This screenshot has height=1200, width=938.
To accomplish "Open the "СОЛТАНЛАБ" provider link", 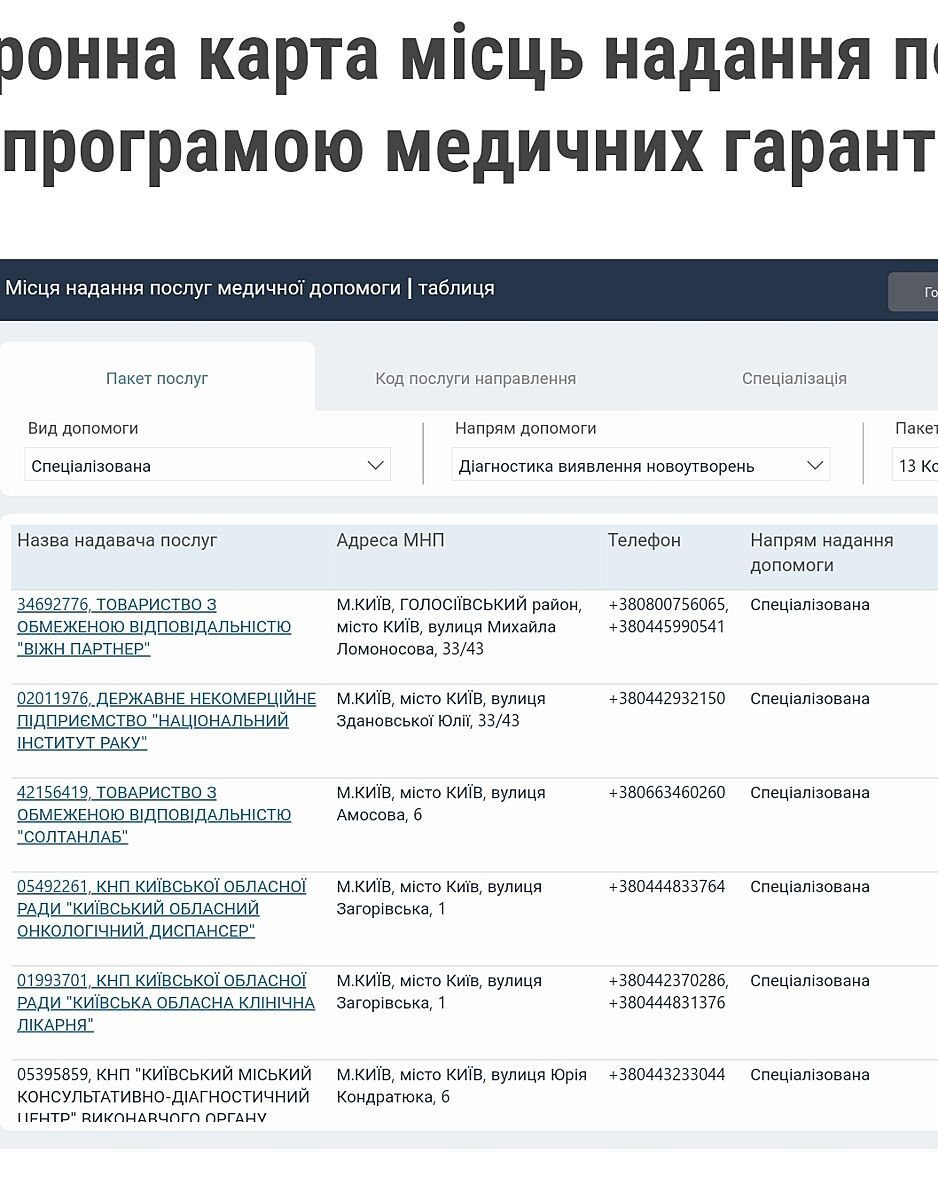I will click(153, 815).
